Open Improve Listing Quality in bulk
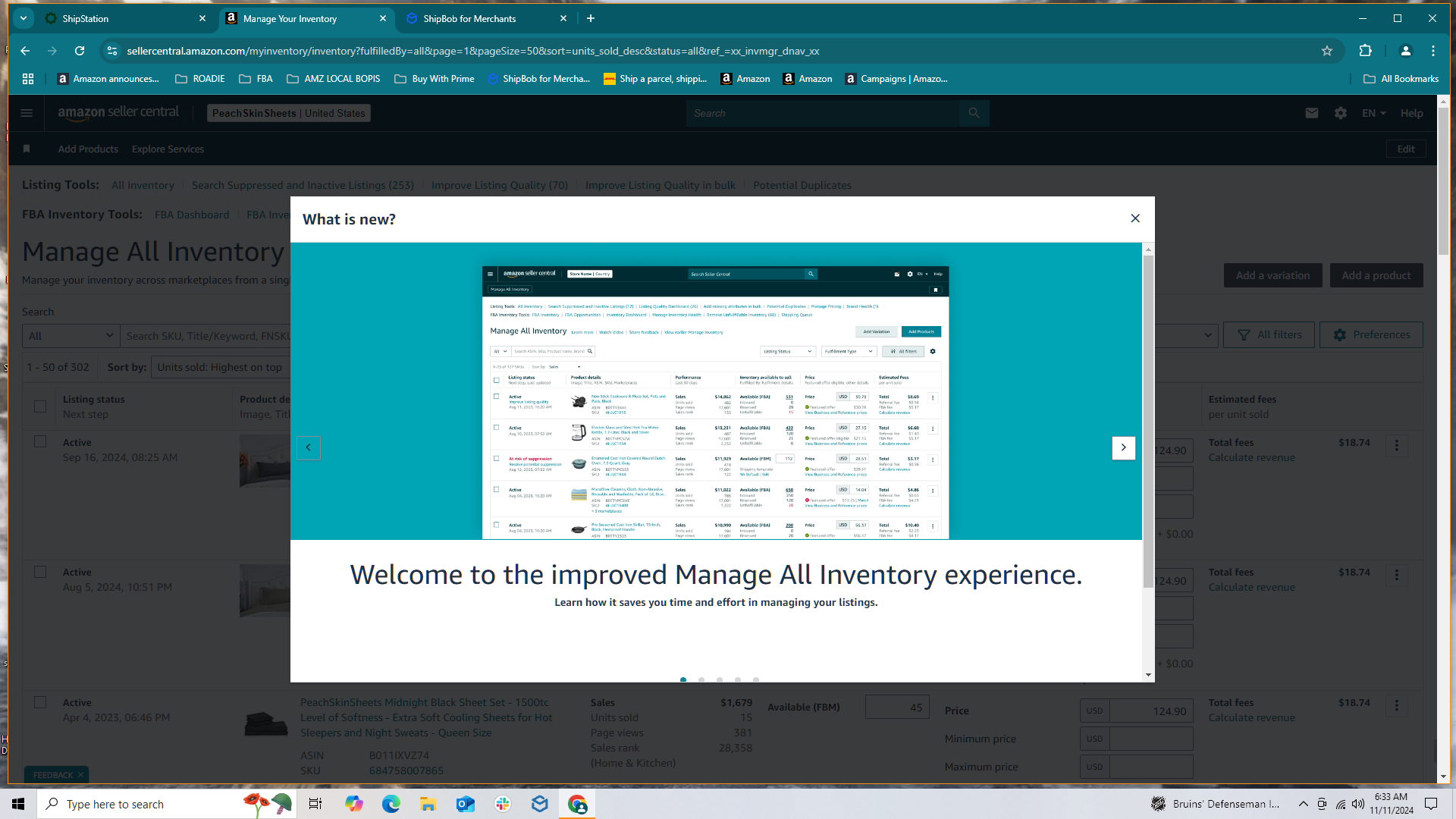 (x=660, y=185)
